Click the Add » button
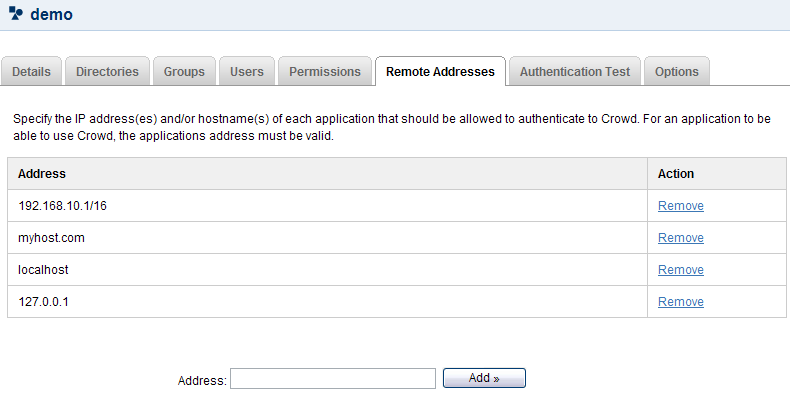790x395 pixels. point(484,378)
